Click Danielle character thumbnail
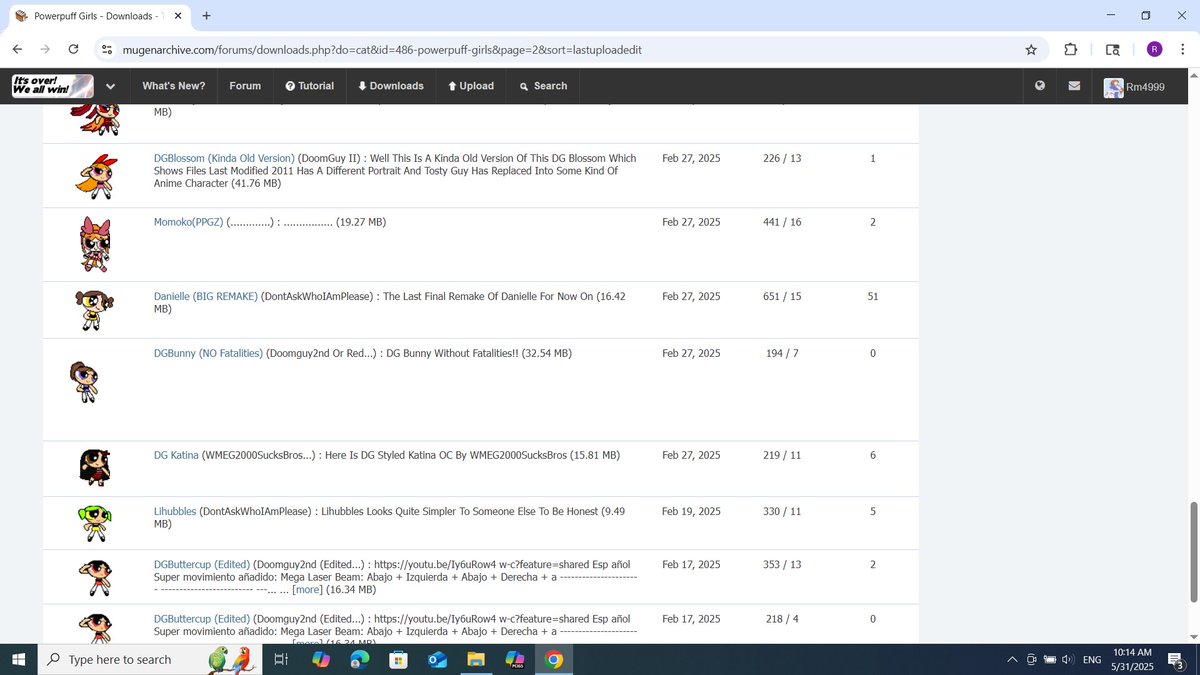The width and height of the screenshot is (1200, 675). coord(94,310)
